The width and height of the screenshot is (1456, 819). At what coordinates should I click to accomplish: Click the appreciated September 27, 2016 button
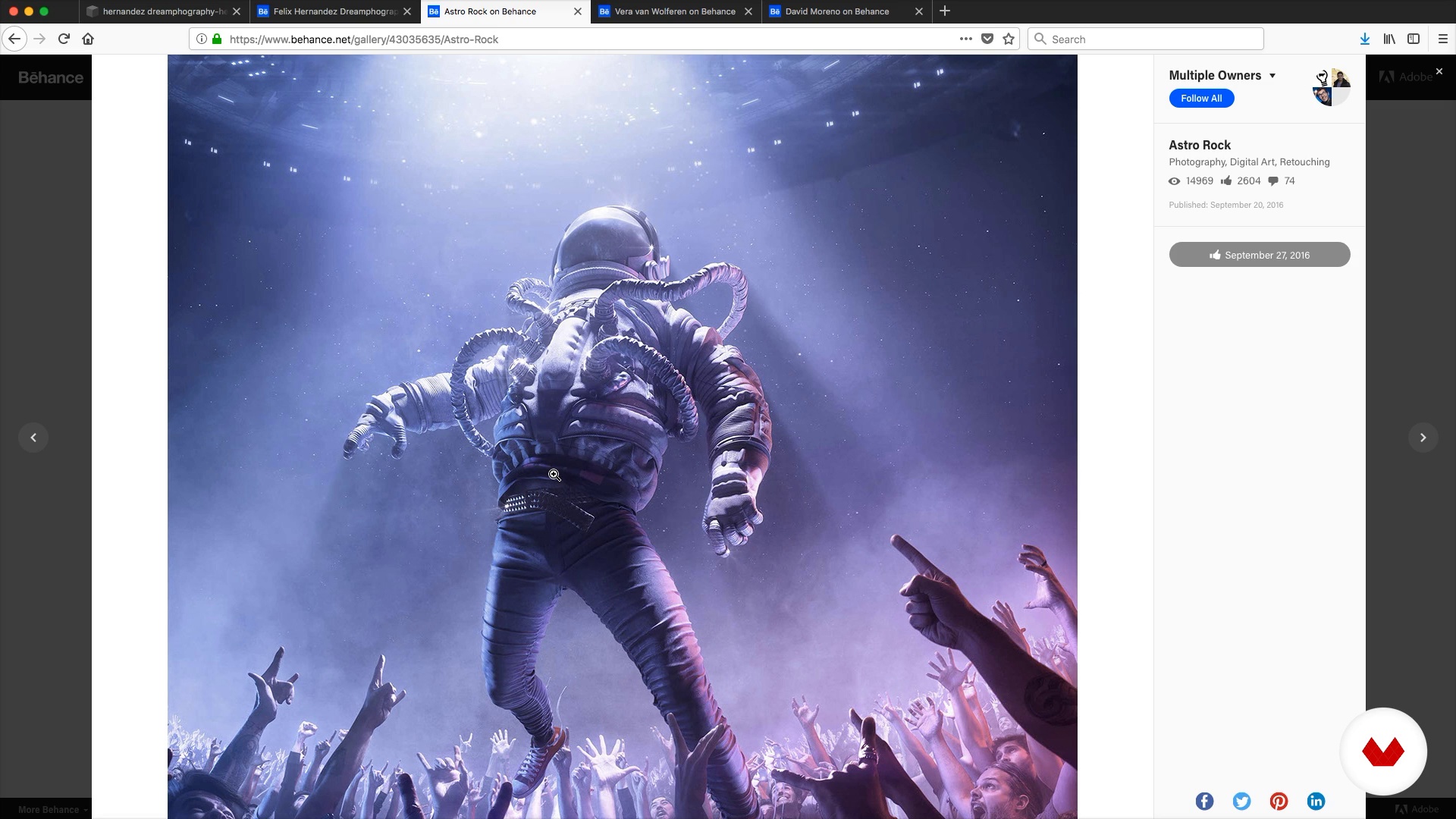1260,255
